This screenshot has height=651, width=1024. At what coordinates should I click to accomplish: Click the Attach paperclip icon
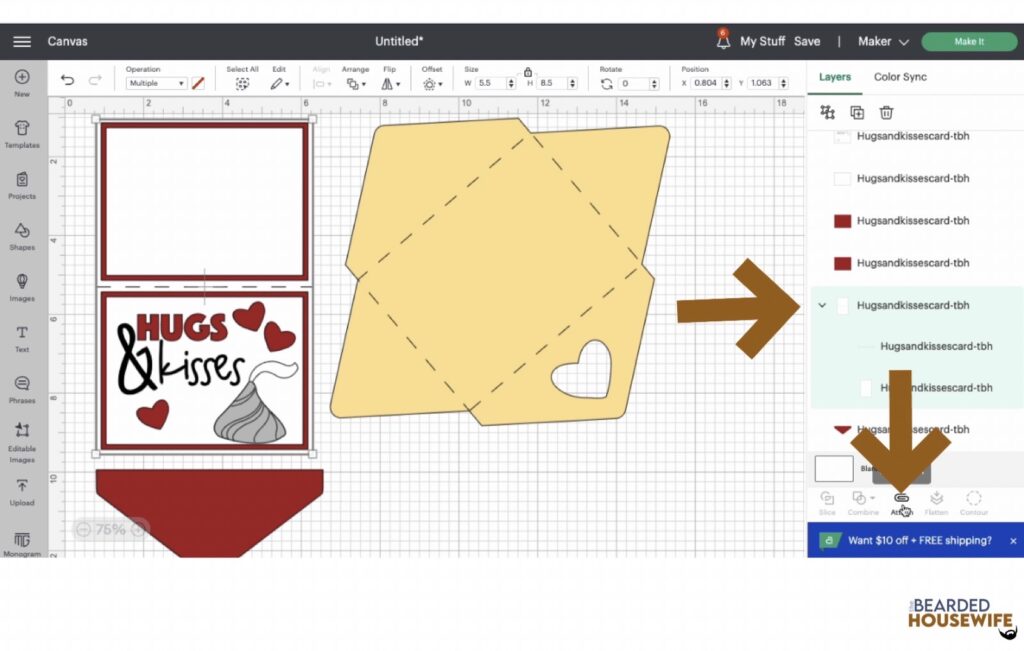tap(902, 498)
